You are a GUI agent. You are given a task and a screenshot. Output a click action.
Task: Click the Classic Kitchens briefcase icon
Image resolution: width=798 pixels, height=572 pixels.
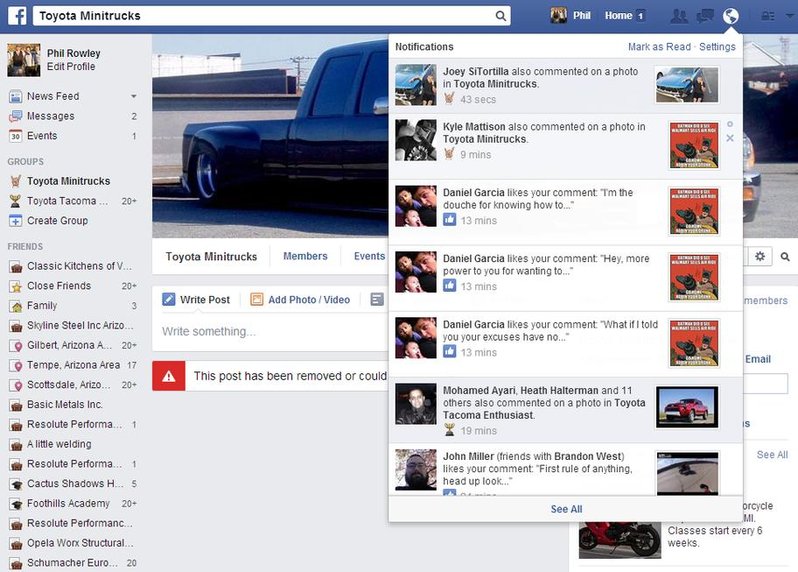click(16, 267)
